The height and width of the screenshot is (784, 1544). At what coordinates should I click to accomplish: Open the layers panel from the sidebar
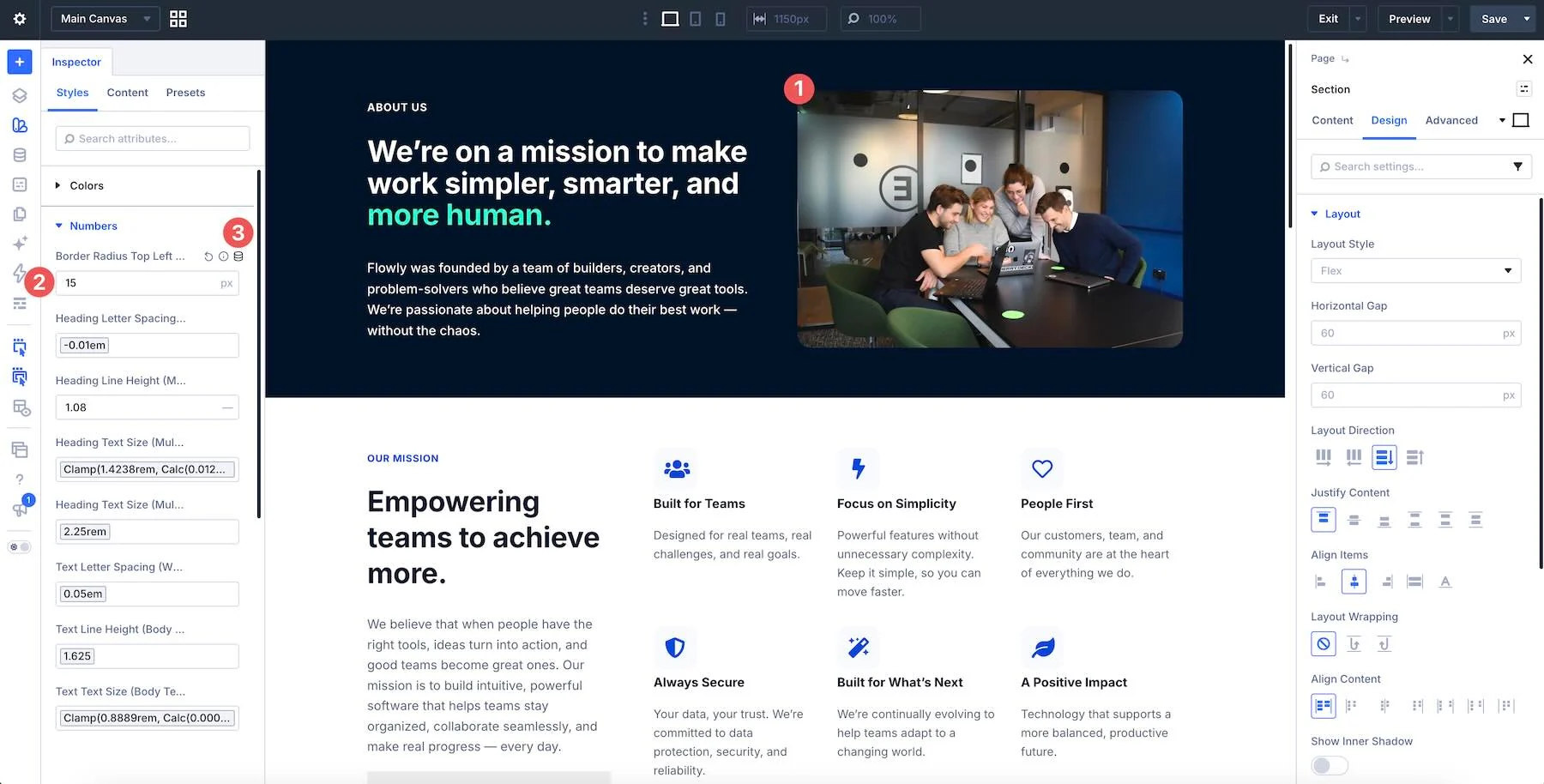coord(20,95)
